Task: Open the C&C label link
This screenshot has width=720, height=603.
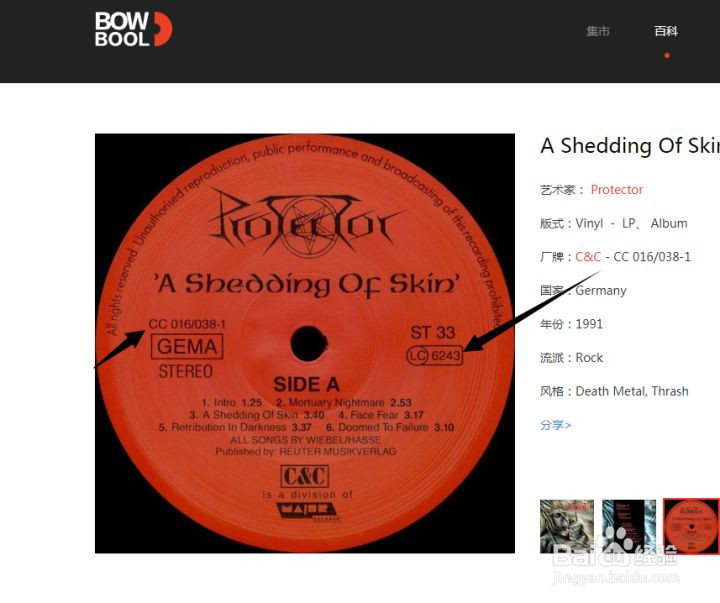Action: pyautogui.click(x=588, y=257)
